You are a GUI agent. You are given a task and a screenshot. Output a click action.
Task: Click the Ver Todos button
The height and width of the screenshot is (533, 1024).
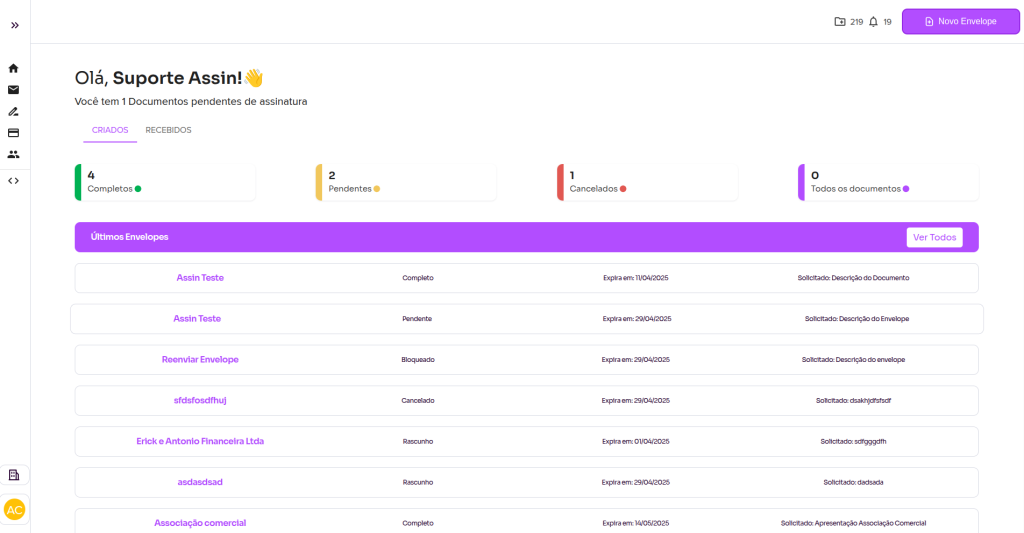(x=934, y=237)
